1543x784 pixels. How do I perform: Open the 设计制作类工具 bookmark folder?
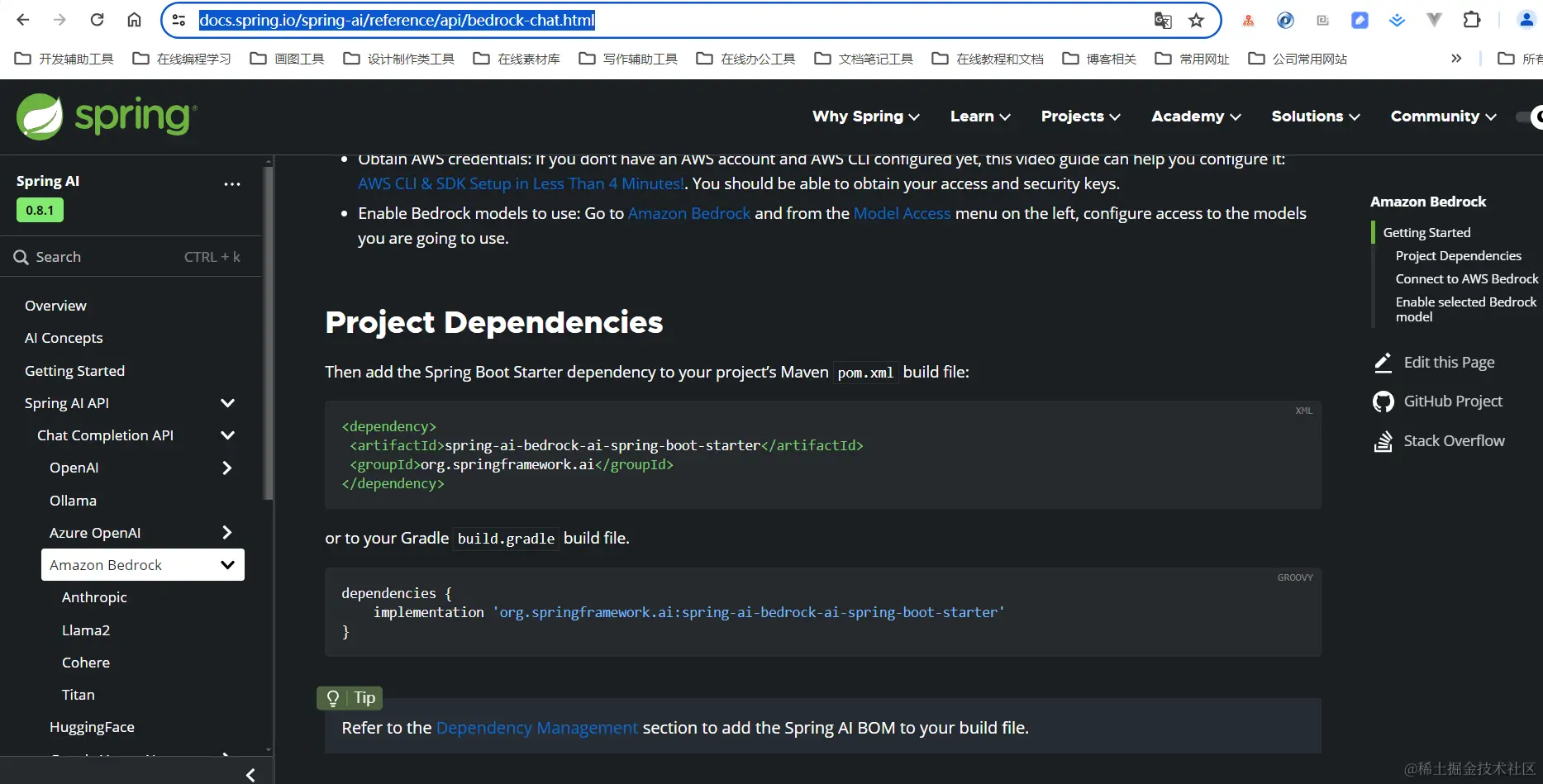(399, 59)
